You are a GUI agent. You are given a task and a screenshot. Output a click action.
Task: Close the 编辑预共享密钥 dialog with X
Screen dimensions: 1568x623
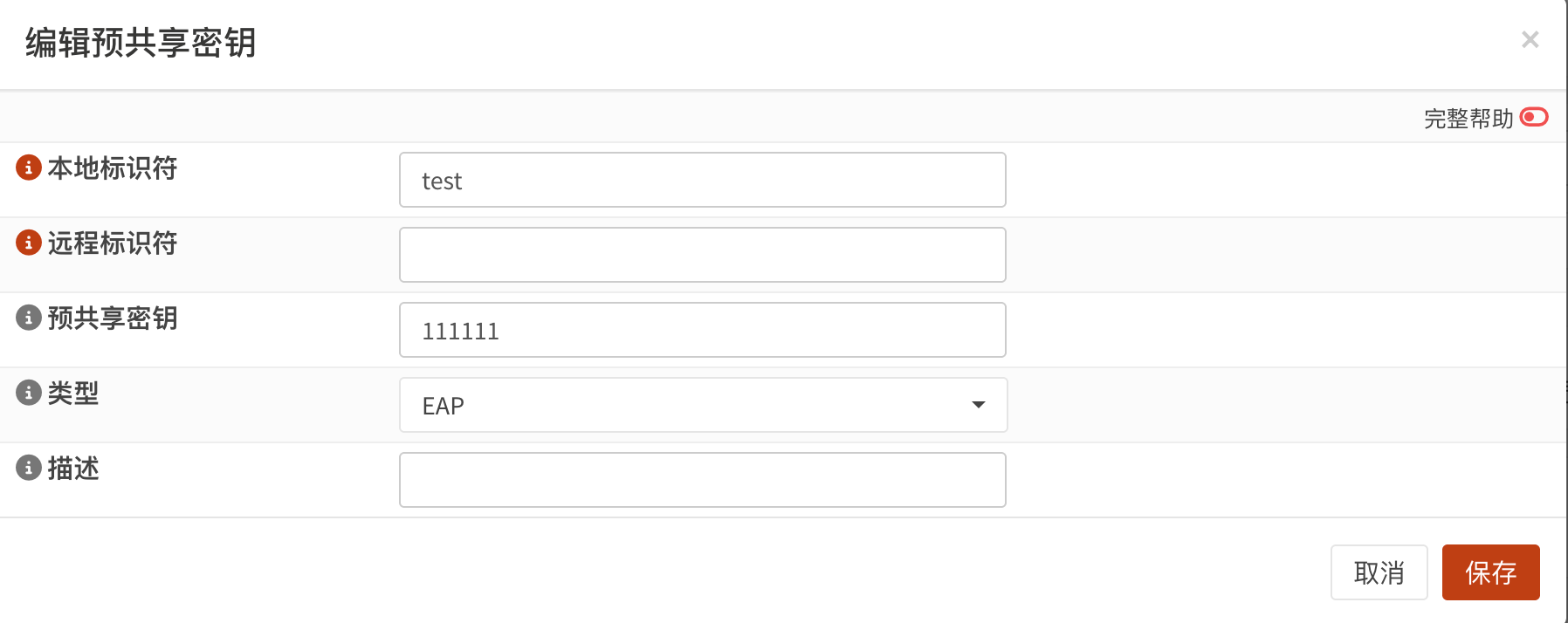click(x=1530, y=40)
